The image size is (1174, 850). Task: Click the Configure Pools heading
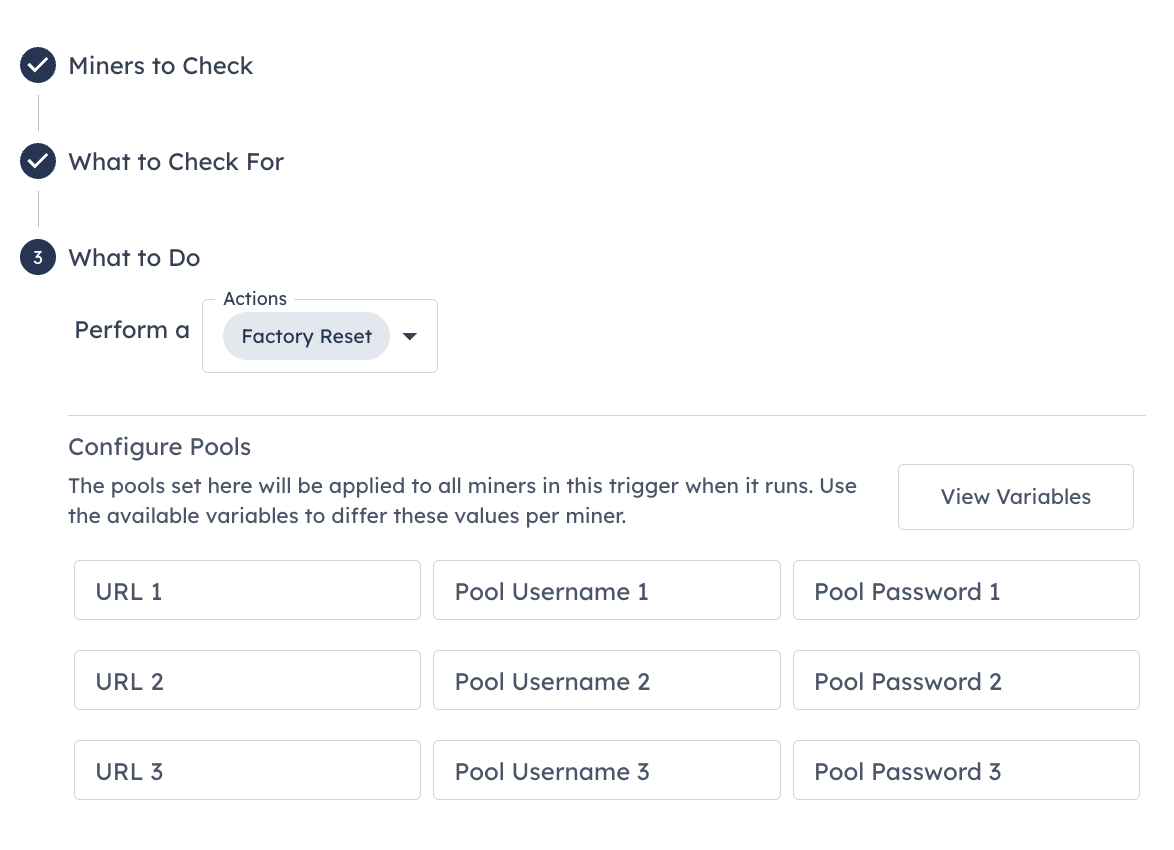[x=159, y=447]
